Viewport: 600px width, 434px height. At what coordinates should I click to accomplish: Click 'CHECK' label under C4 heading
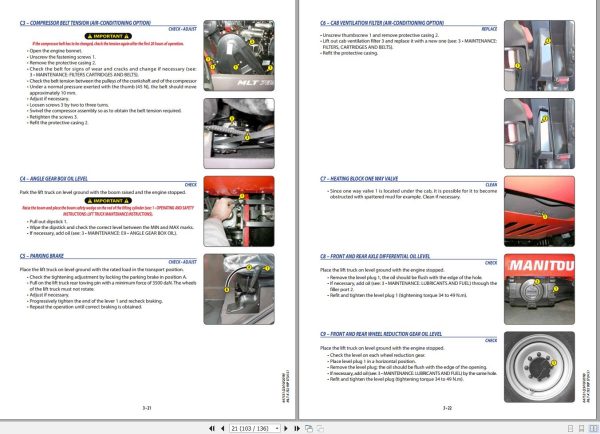[191, 185]
